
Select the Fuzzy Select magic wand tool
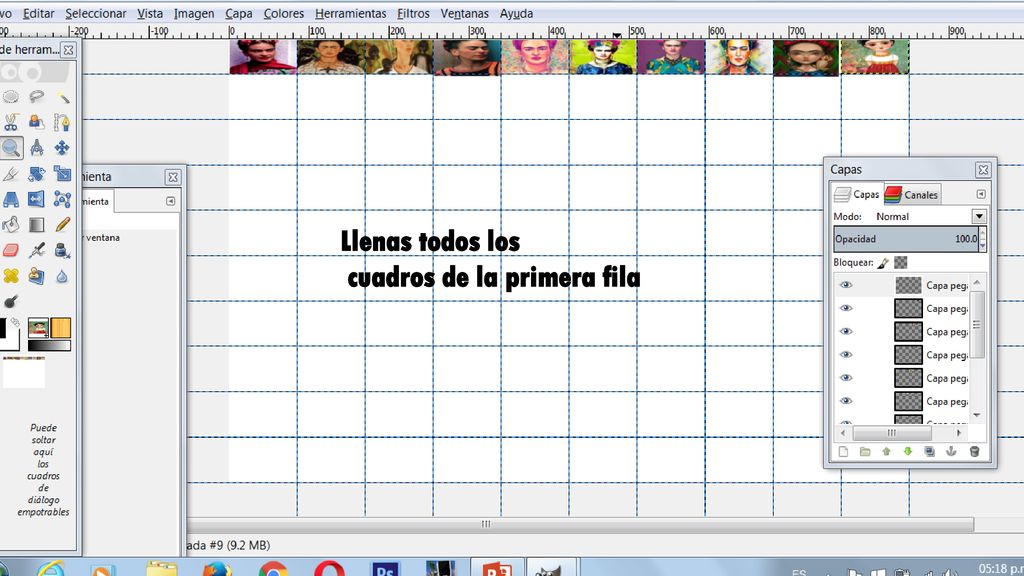(62, 97)
